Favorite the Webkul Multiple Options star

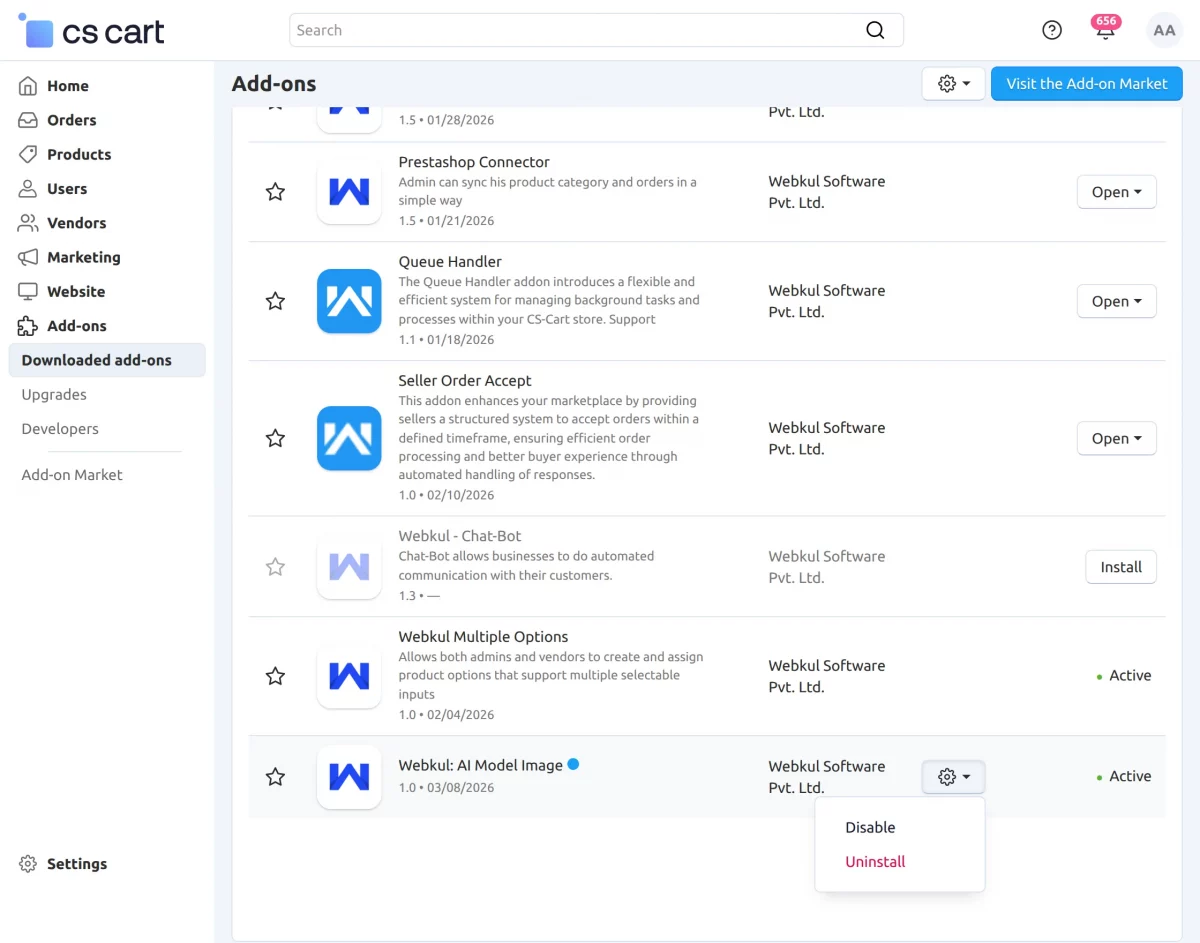pos(275,676)
